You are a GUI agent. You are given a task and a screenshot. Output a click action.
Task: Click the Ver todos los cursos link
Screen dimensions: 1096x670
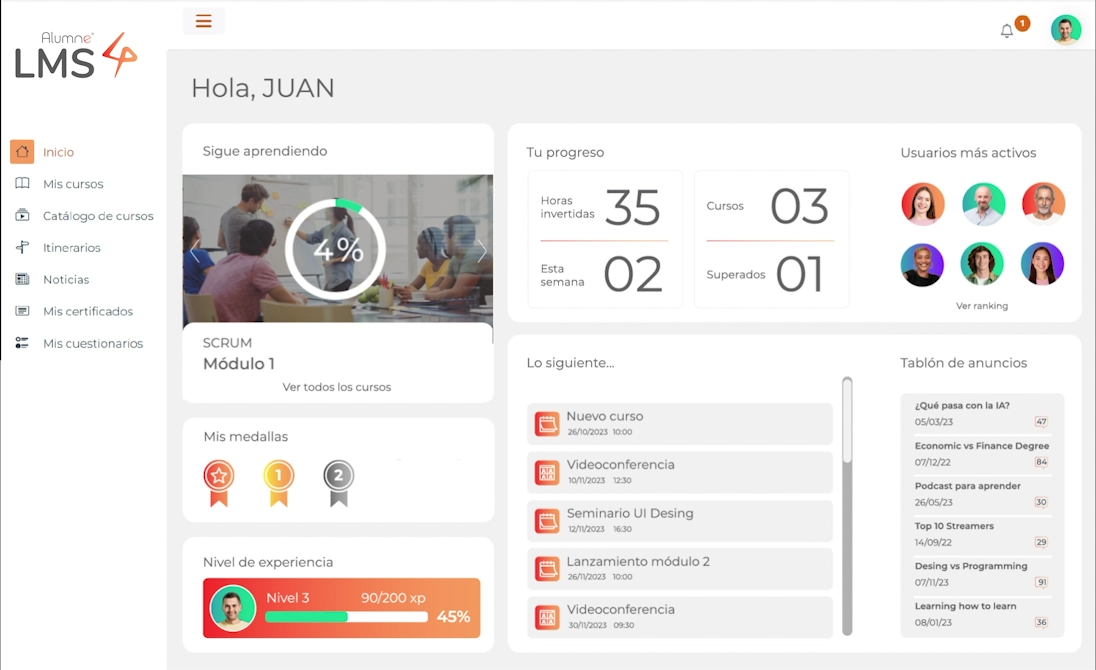click(x=337, y=387)
